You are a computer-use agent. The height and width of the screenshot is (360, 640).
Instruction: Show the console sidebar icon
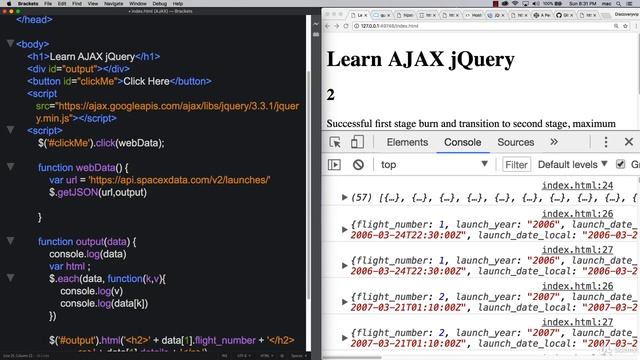point(334,164)
